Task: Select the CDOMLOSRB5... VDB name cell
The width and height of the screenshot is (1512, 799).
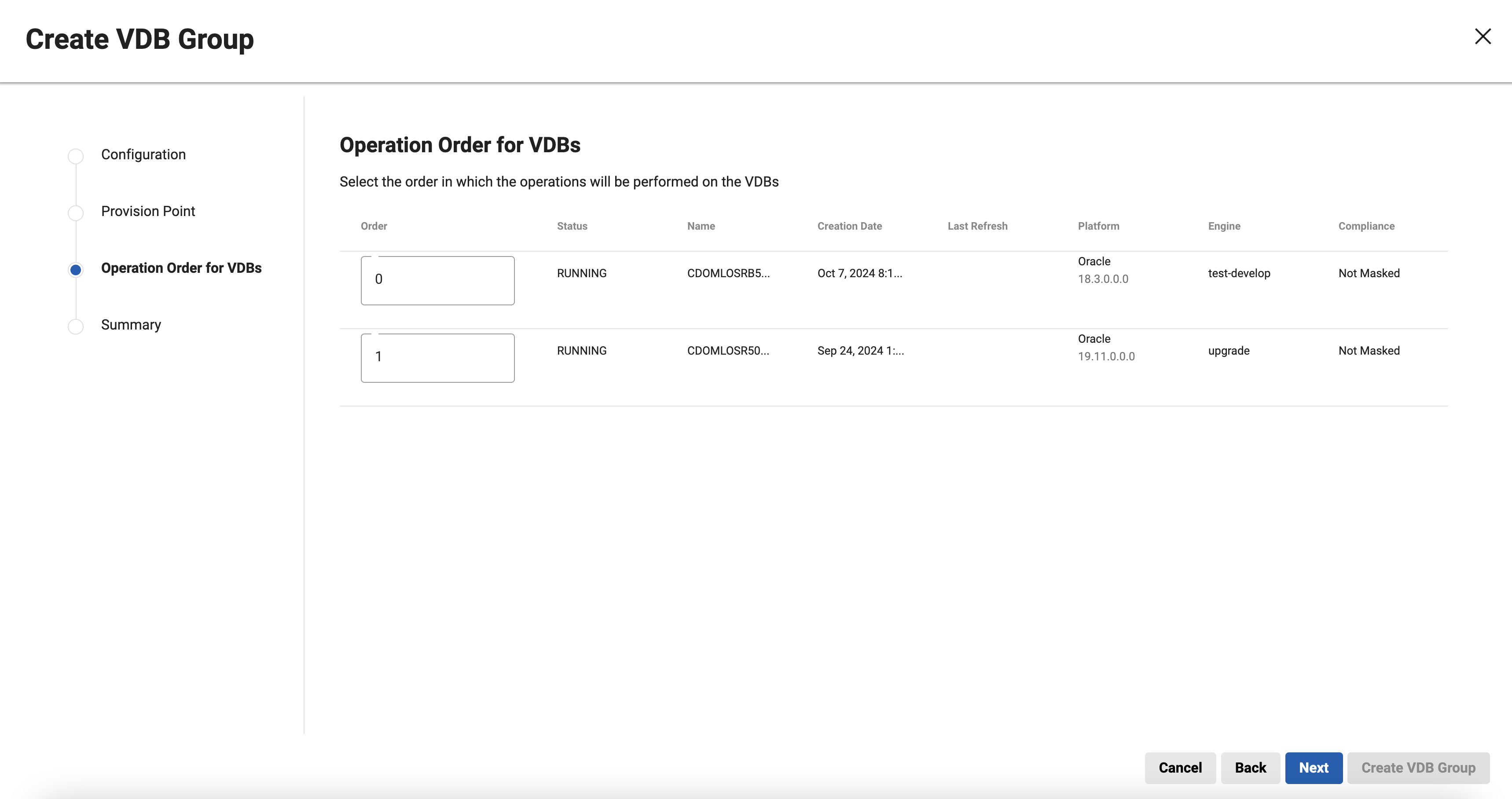Action: tap(728, 273)
